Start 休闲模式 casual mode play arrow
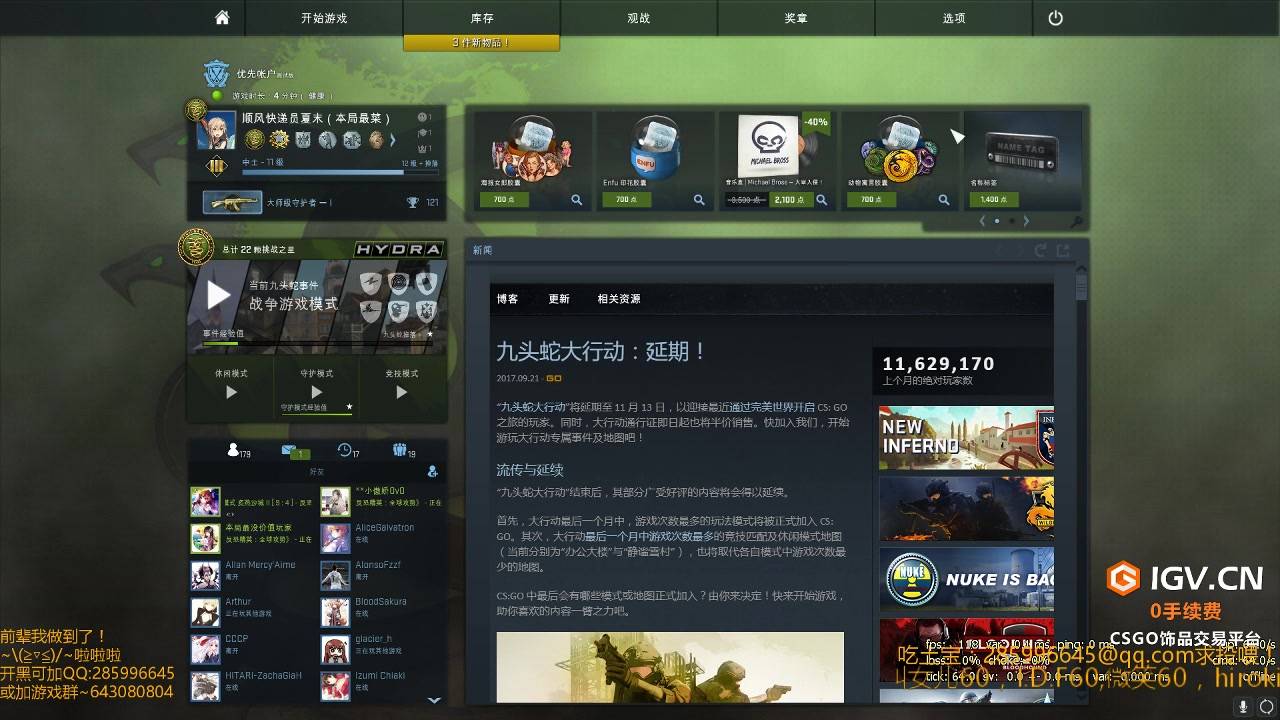Image resolution: width=1280 pixels, height=720 pixels. coord(231,393)
